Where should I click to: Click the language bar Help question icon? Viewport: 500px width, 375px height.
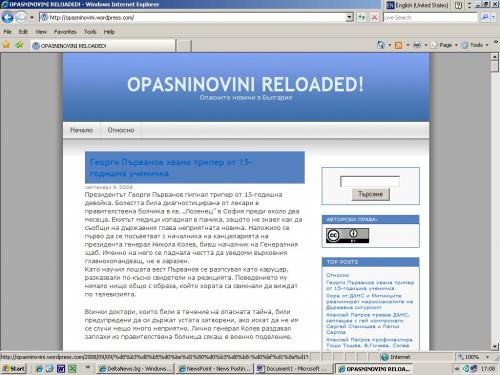click(x=459, y=5)
